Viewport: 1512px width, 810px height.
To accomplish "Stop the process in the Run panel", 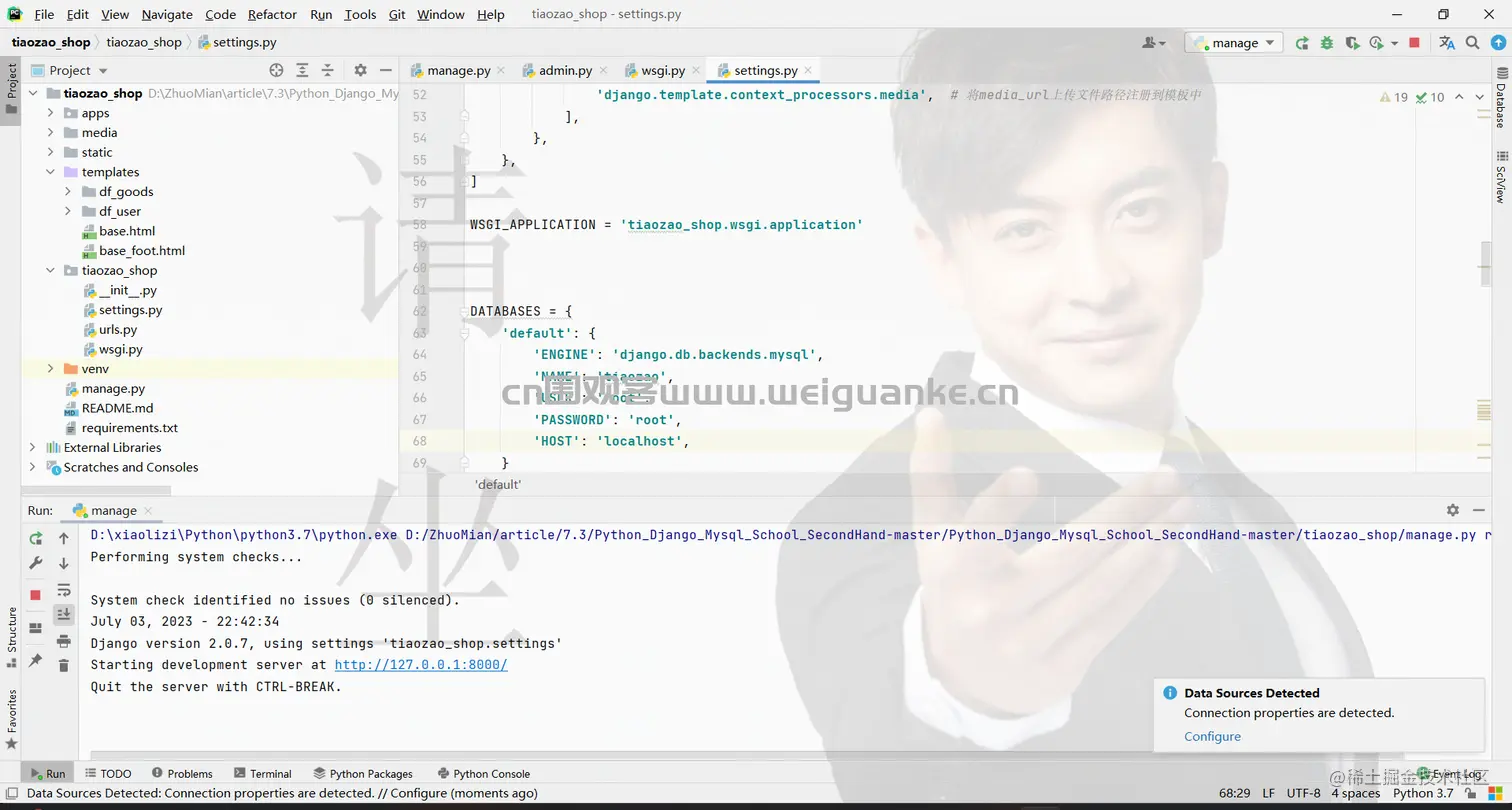I will tap(36, 594).
